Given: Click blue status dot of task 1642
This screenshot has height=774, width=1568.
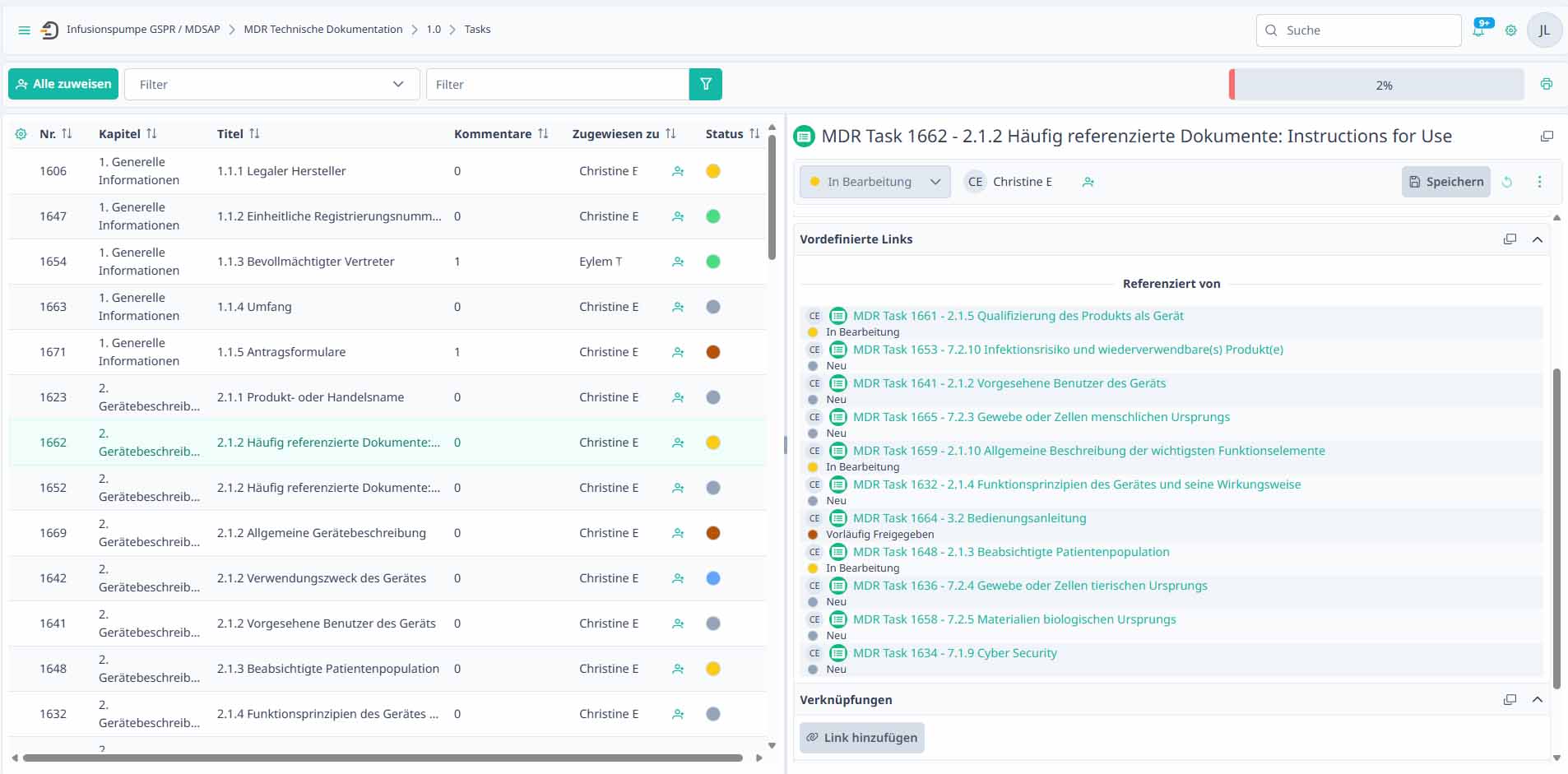Looking at the screenshot, I should [713, 578].
